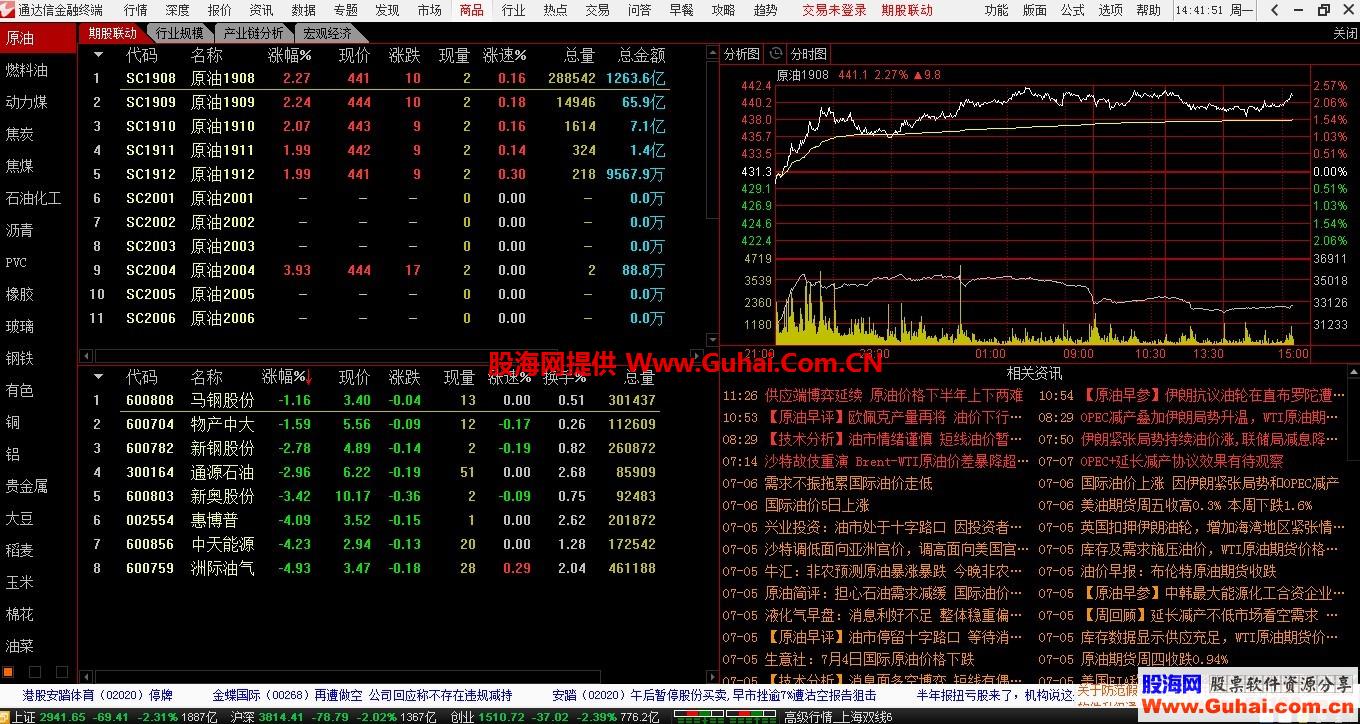Open the 交易 menu

tap(597, 10)
